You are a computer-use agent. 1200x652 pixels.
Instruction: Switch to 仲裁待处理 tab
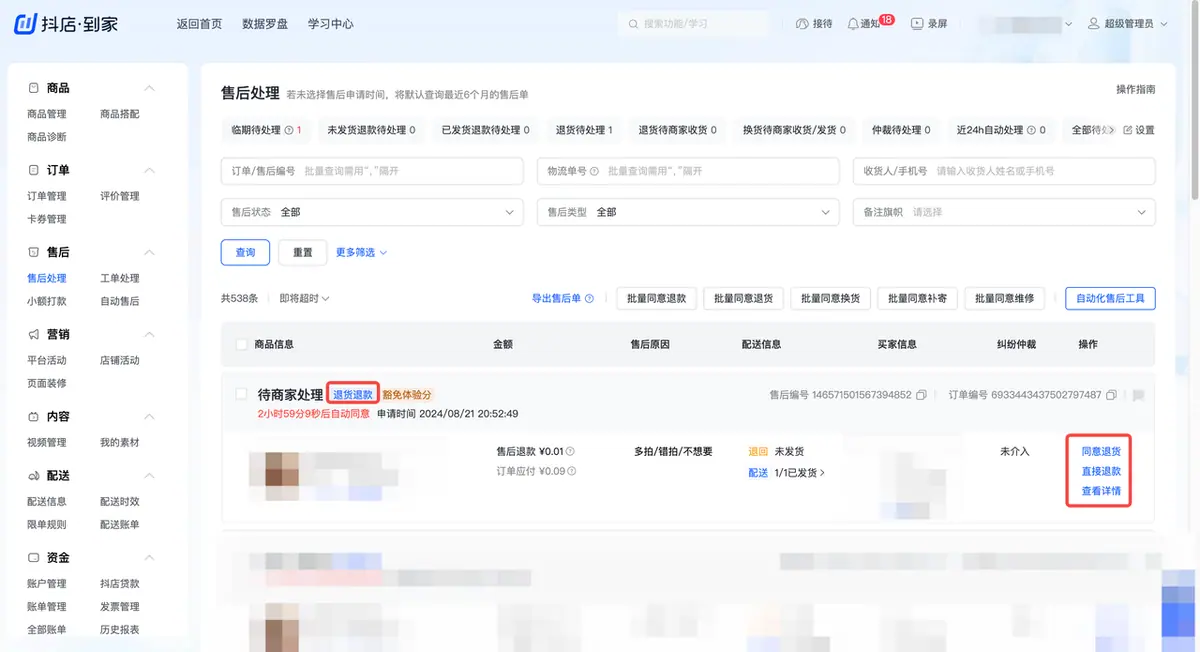(900, 130)
